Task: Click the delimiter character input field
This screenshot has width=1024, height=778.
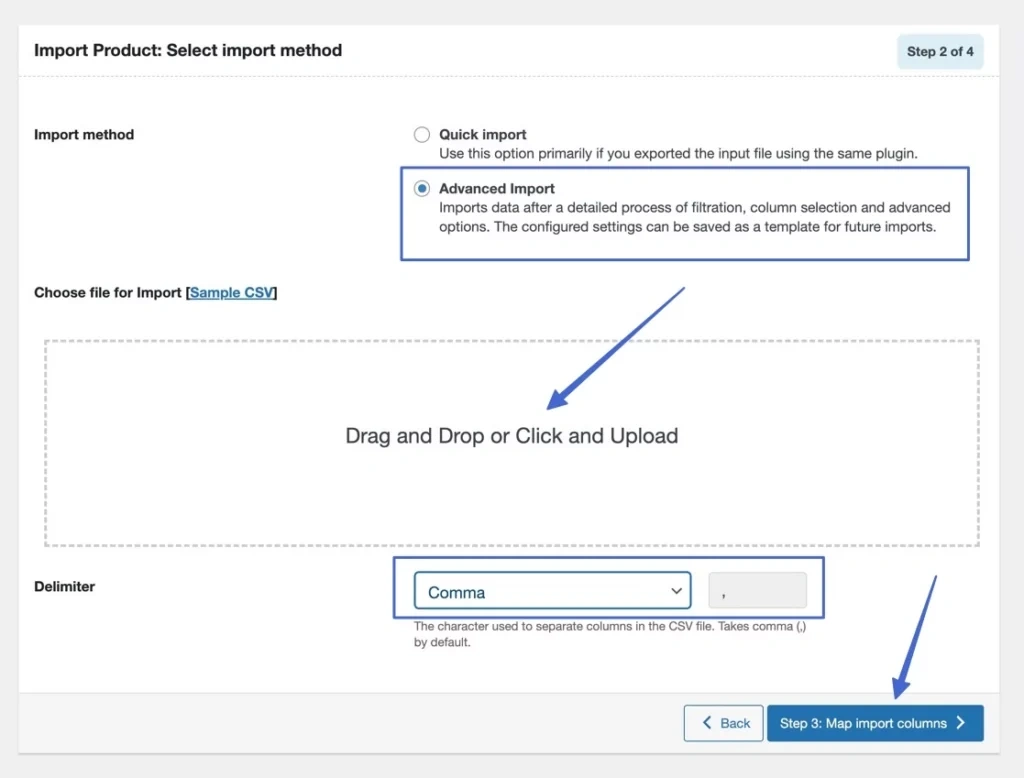Action: pyautogui.click(x=757, y=591)
